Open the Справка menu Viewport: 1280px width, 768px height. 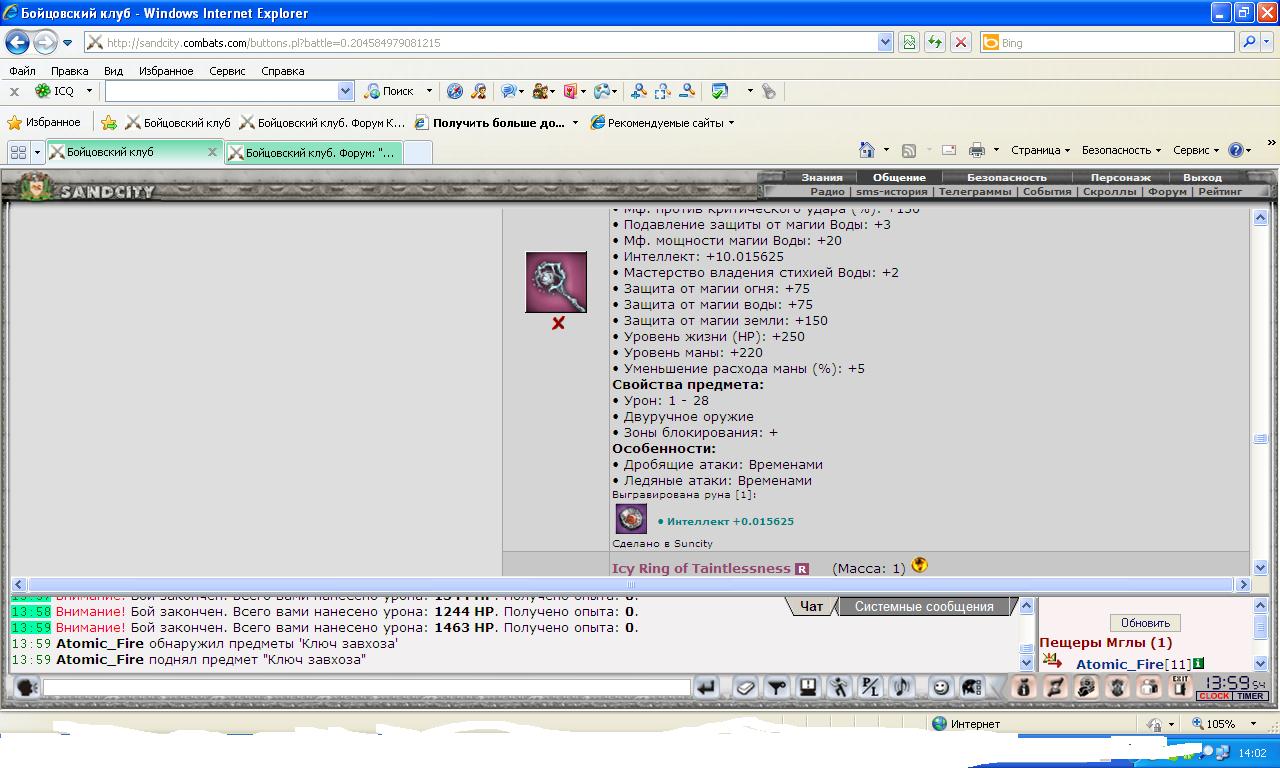[x=282, y=71]
